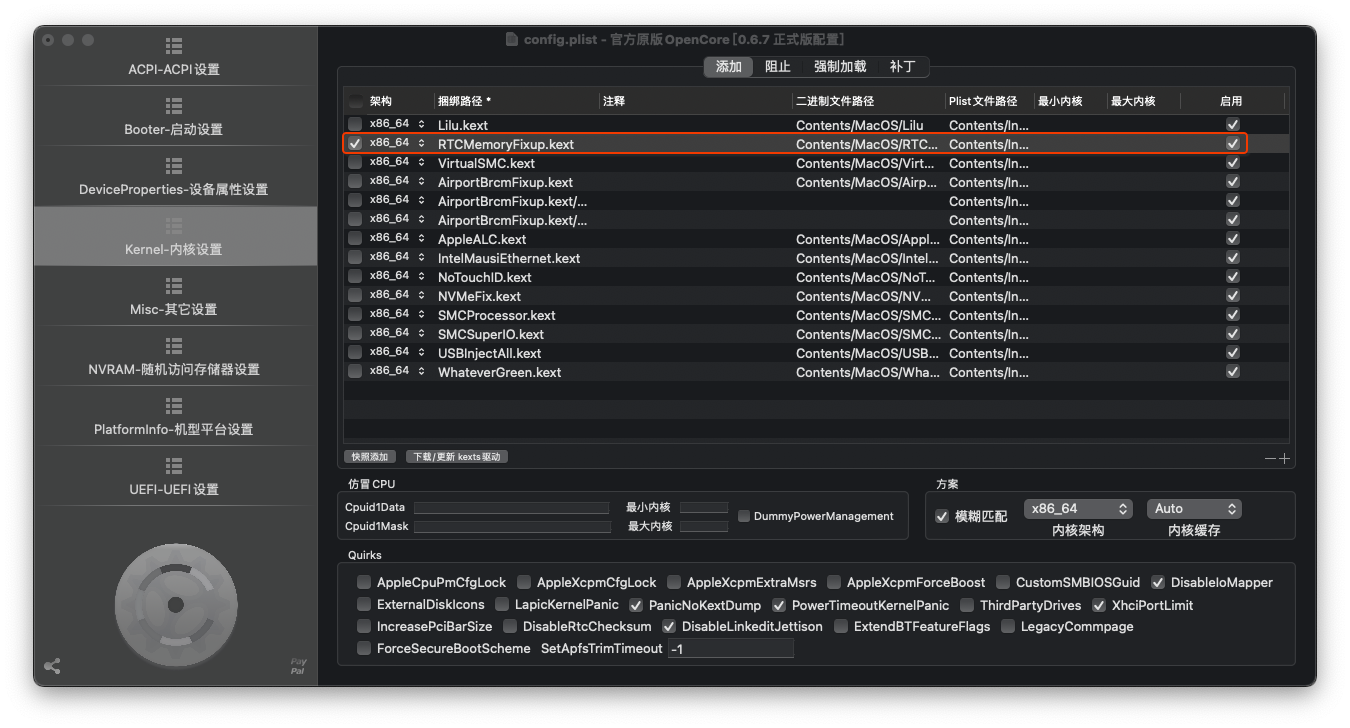This screenshot has width=1350, height=728.
Task: Select the IntelMausiEthernet.kext row name
Action: [x=509, y=258]
